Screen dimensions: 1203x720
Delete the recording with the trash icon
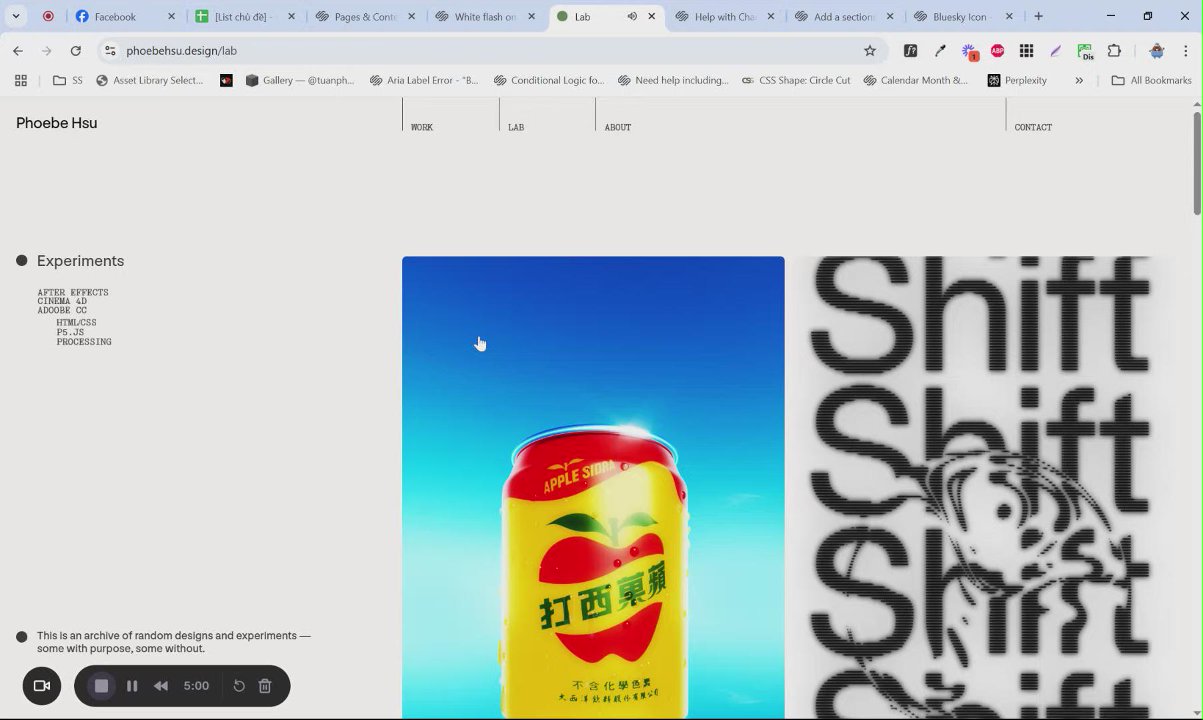pos(265,686)
